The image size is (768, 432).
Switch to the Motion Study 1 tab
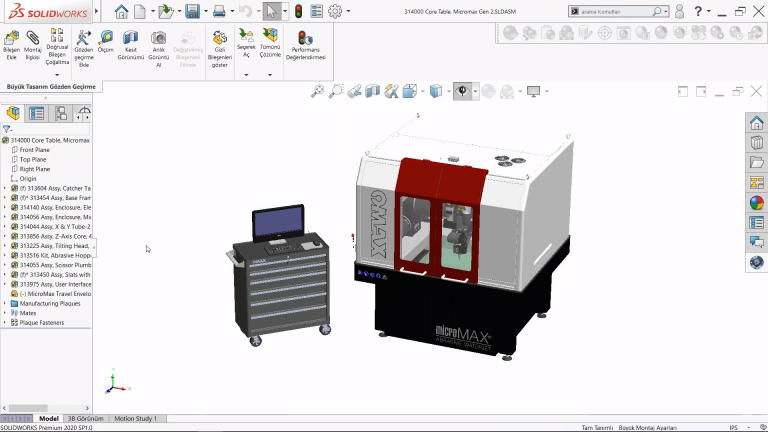[x=135, y=418]
